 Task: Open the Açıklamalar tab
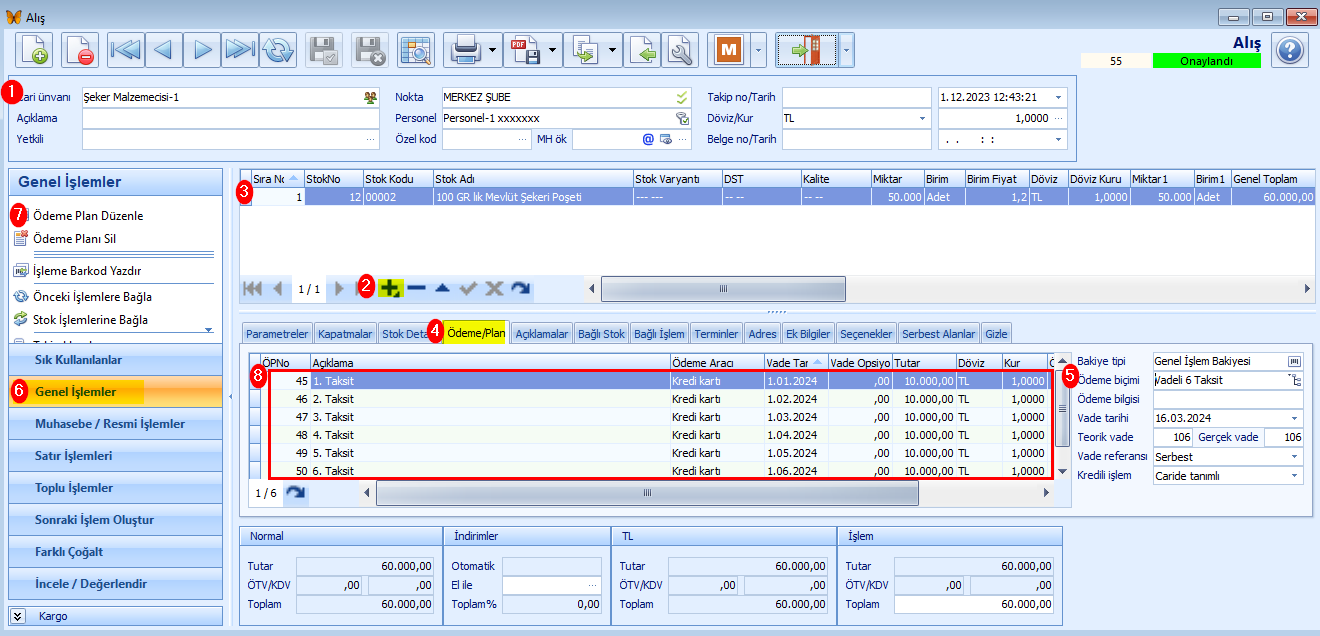[541, 334]
